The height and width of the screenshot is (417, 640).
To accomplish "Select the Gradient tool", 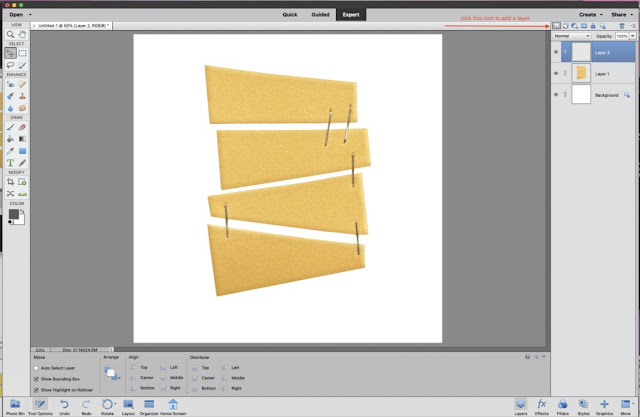I will click(x=22, y=139).
